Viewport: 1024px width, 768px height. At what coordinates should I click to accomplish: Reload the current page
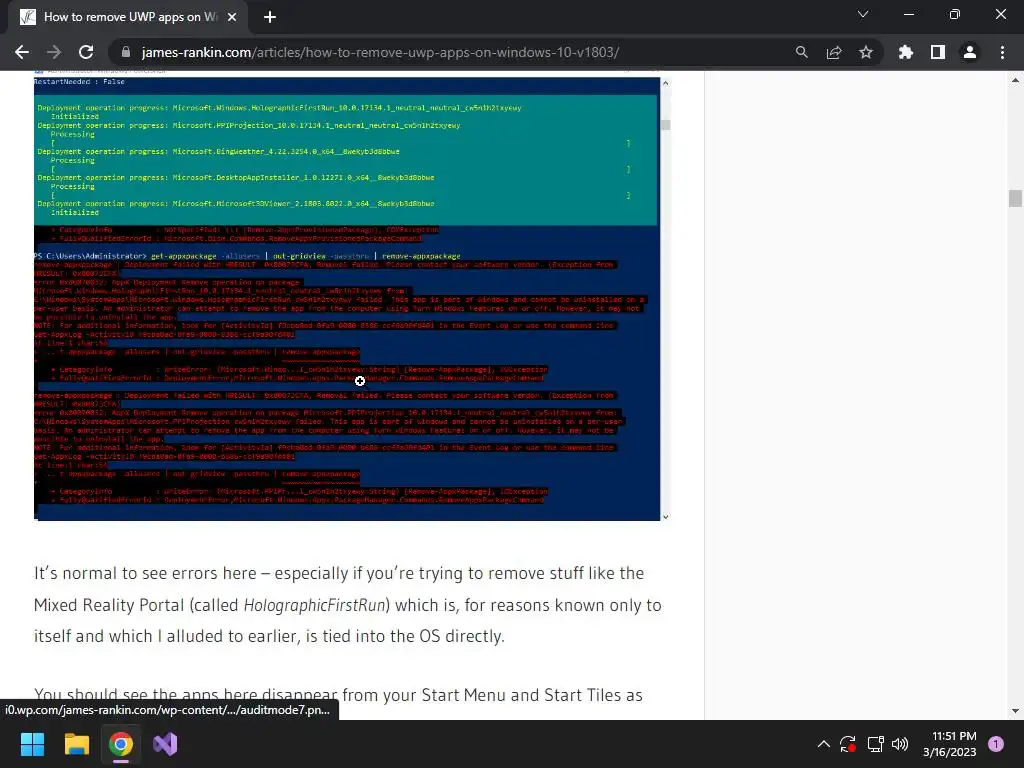[x=86, y=52]
